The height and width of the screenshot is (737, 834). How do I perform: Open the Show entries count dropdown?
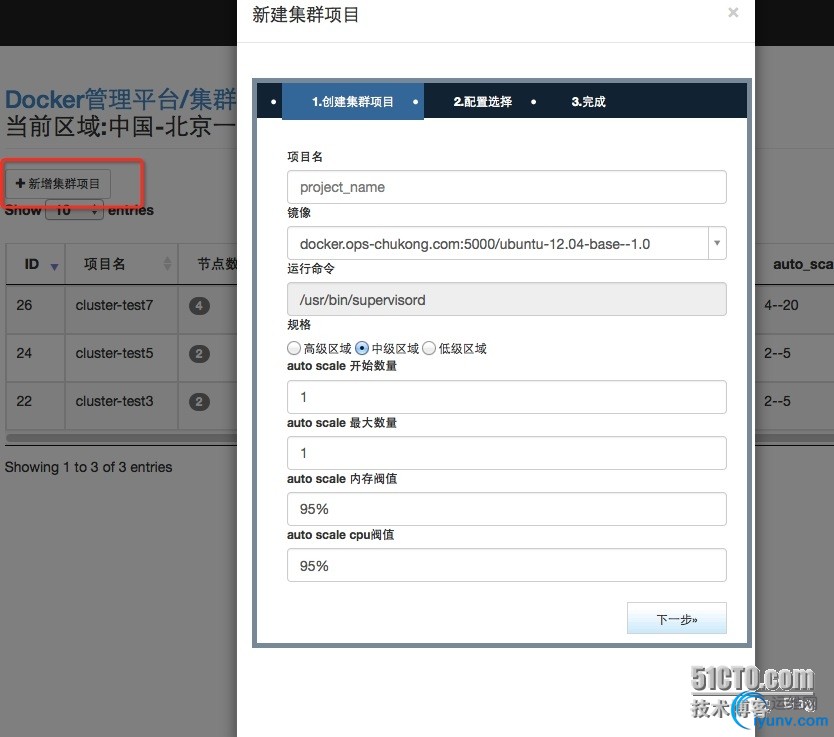click(x=74, y=210)
